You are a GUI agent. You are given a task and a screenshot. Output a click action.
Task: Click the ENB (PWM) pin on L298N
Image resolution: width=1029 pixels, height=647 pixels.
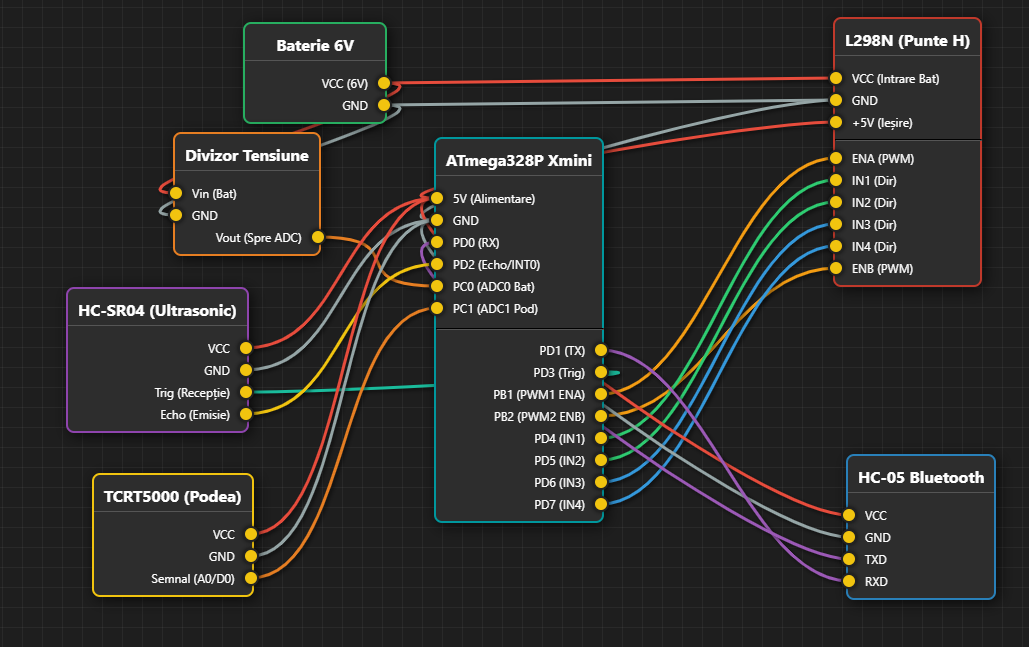[x=835, y=268]
